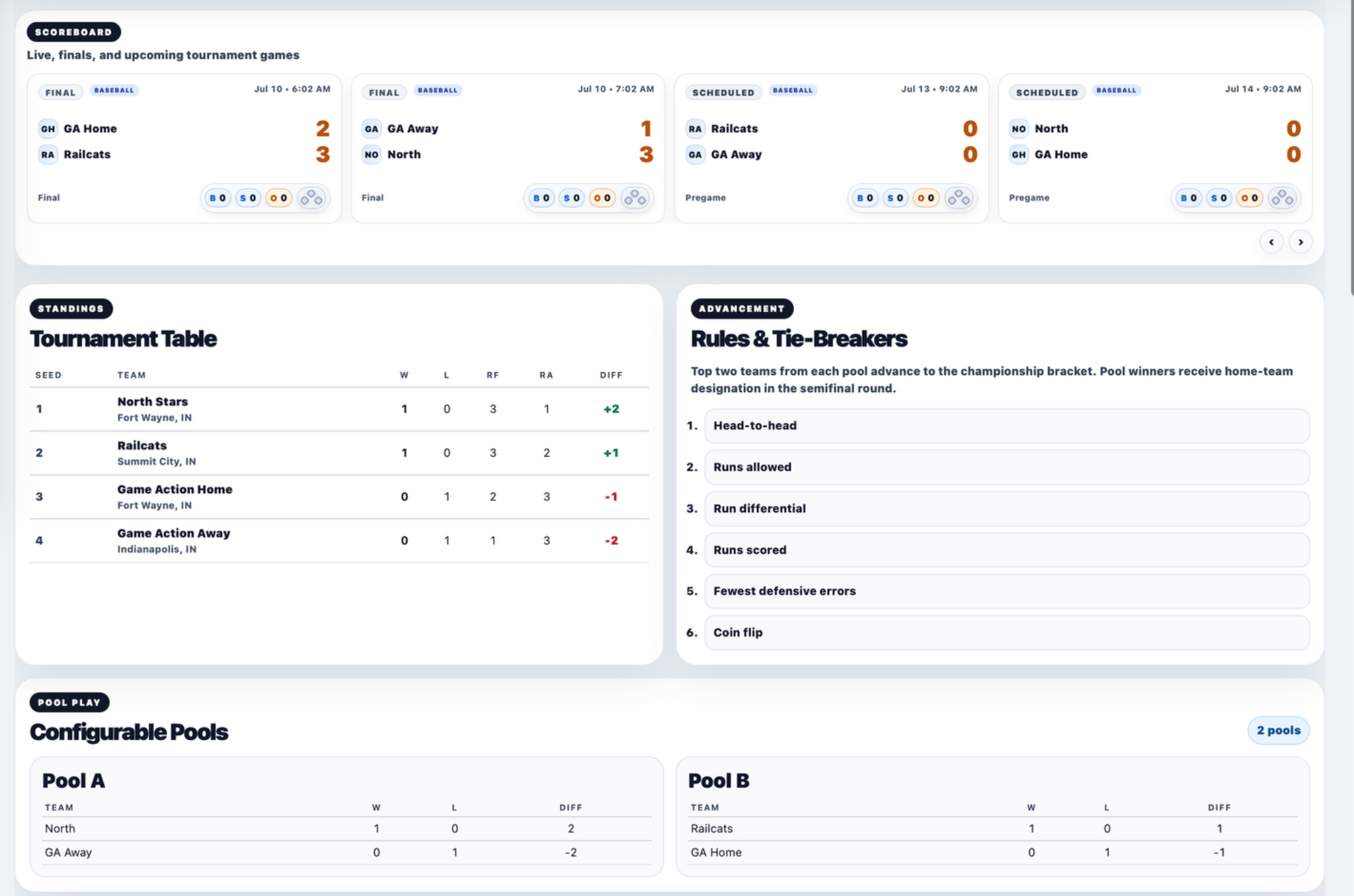Click the outs count badge in Jul 10 7:02 AM game

pos(602,198)
